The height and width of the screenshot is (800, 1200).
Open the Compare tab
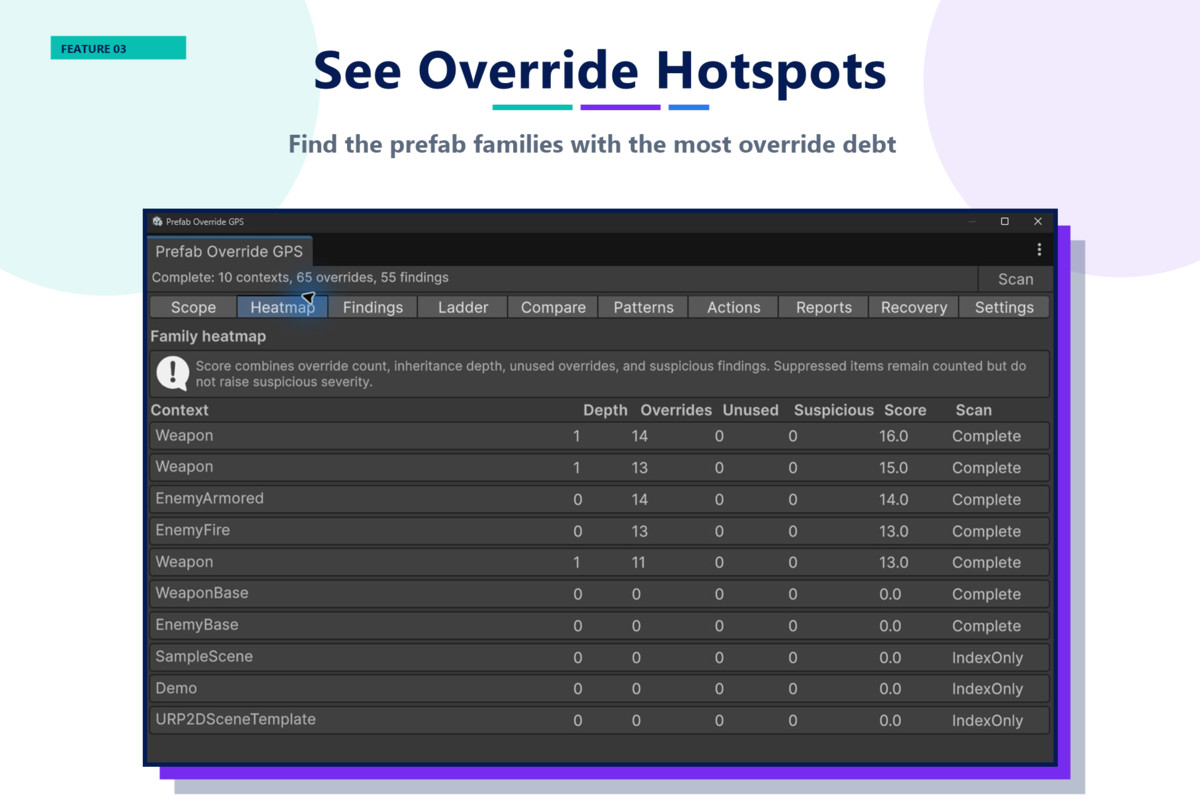[553, 307]
